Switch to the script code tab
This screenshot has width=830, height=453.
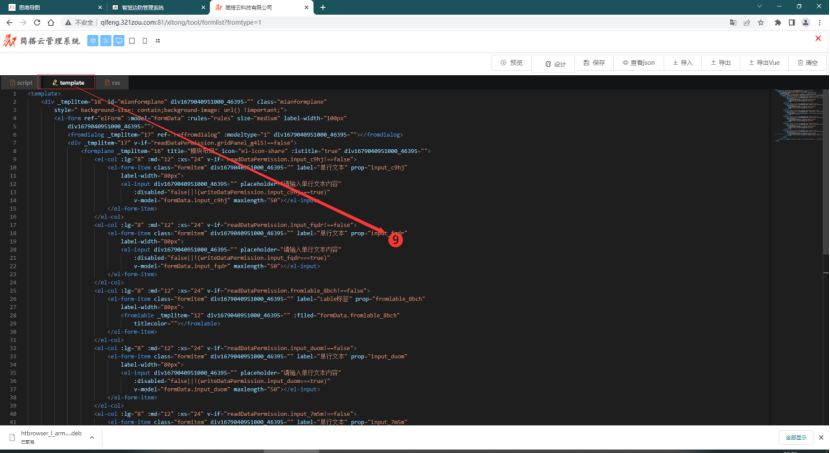click(21, 82)
